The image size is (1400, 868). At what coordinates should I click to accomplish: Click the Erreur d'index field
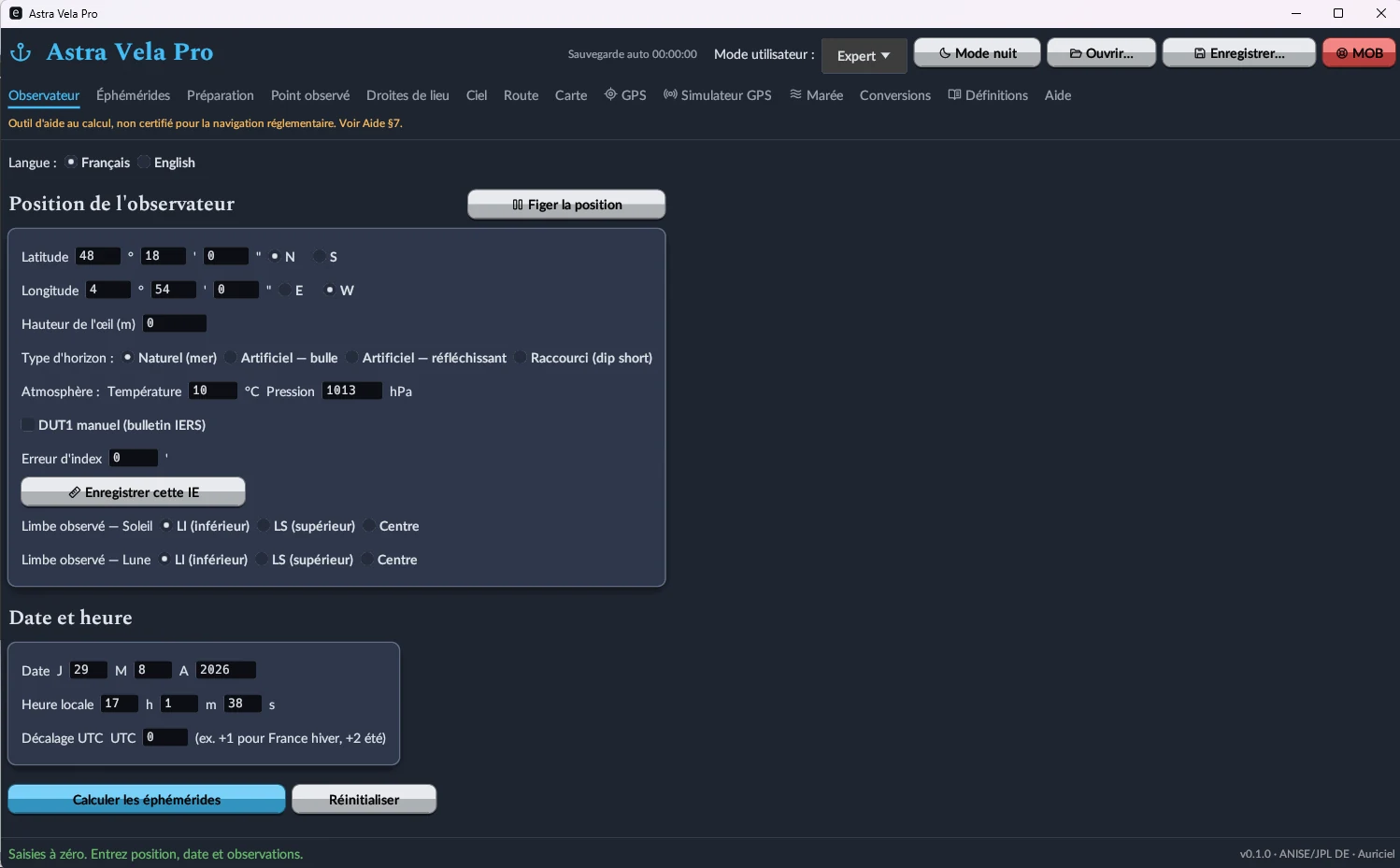134,458
